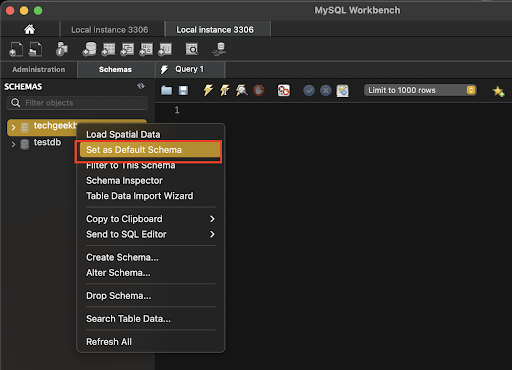Screen dimensions: 512x370
Task: Open a new SQL tab icon
Action: [16, 49]
